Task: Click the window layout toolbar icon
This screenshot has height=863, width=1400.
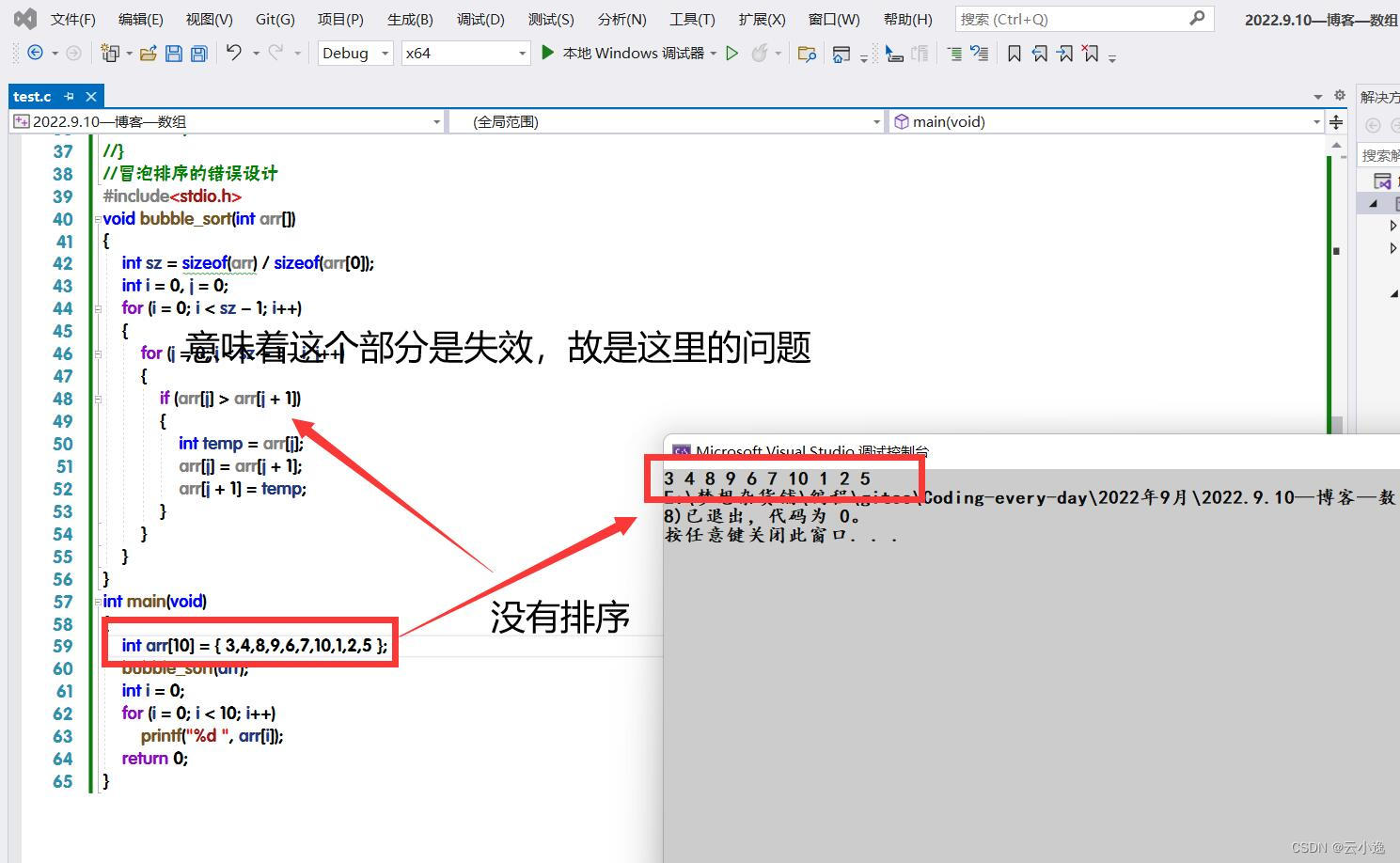Action: coord(842,54)
